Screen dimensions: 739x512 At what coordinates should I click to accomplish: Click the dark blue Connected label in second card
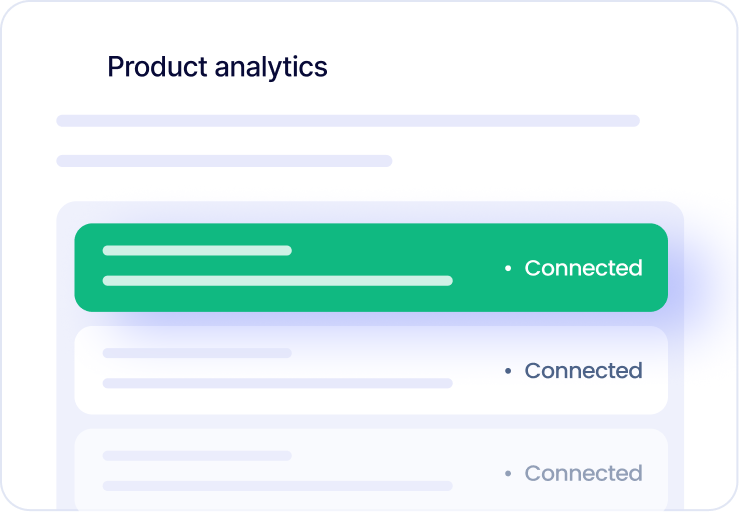583,371
